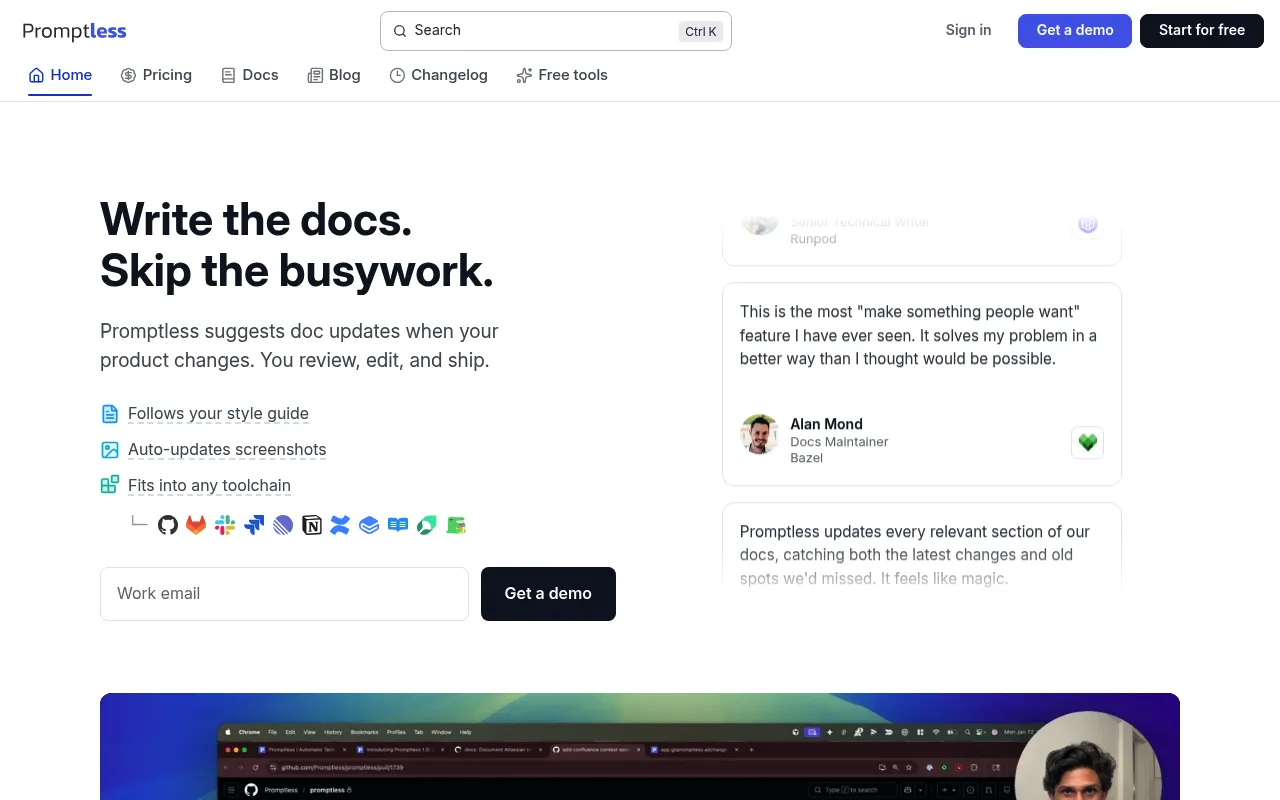This screenshot has width=1280, height=800.
Task: Open the Home tab
Action: 60,75
